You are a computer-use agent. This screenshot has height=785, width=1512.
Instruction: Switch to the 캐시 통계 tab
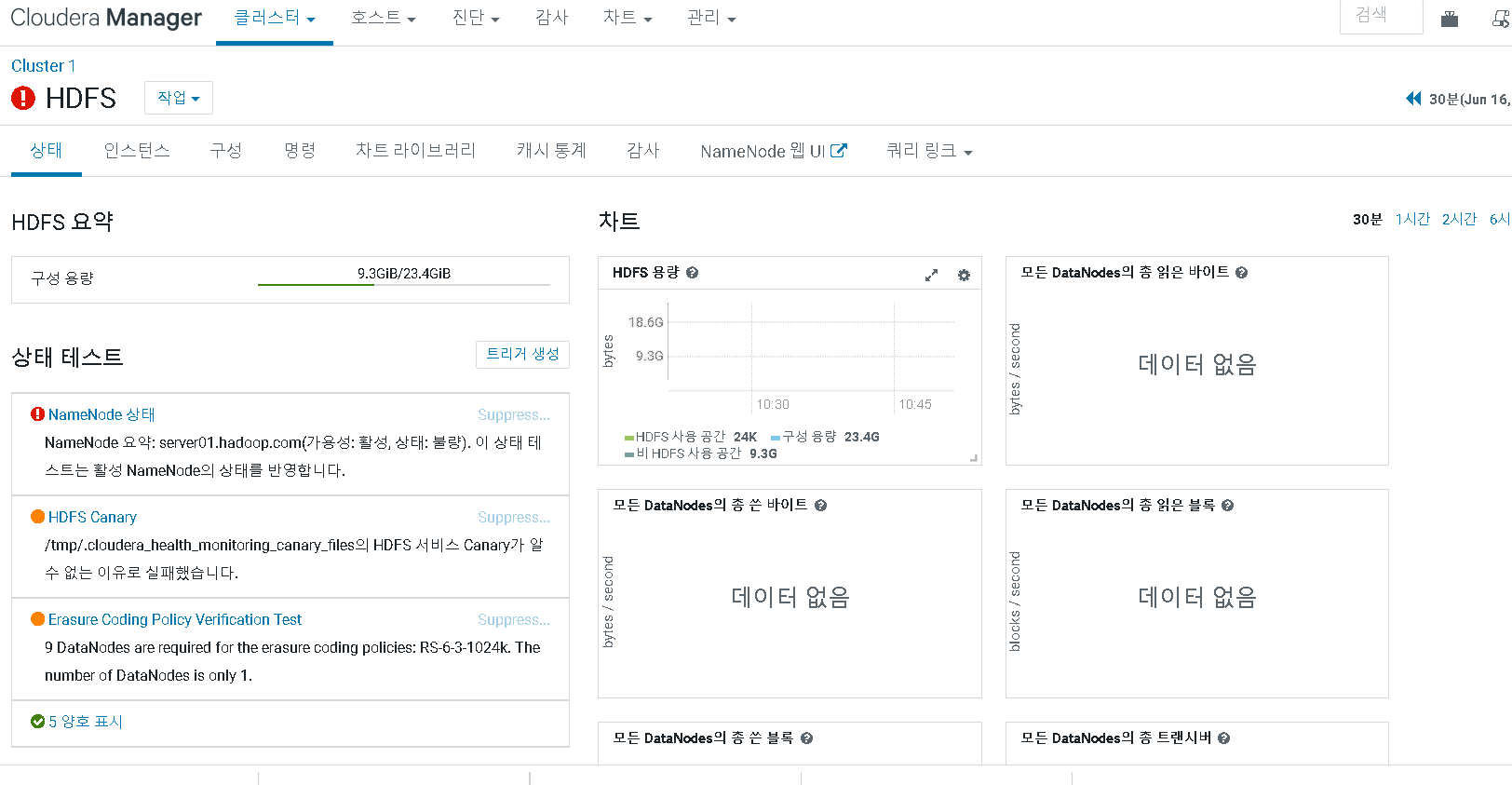tap(552, 151)
